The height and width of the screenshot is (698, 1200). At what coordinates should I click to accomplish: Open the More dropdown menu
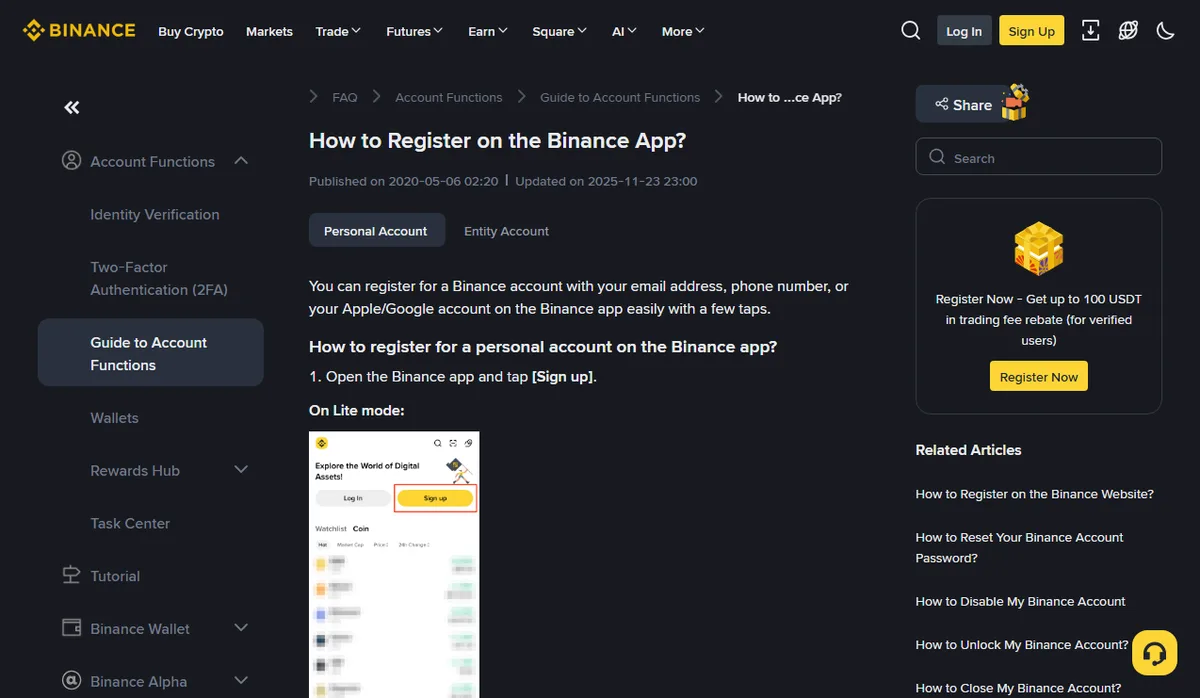pyautogui.click(x=683, y=31)
